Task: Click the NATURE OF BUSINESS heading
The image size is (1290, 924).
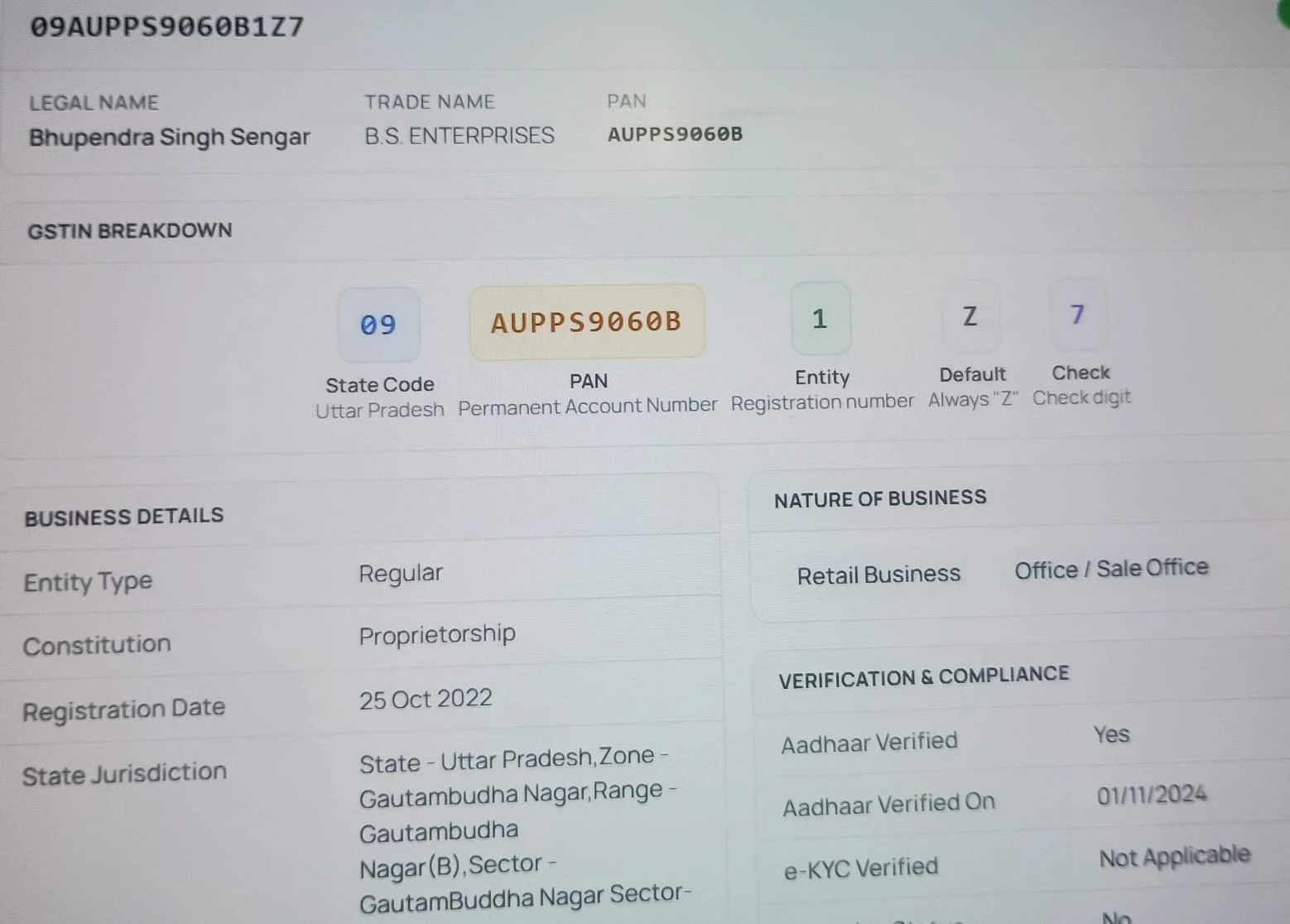Action: click(x=880, y=499)
